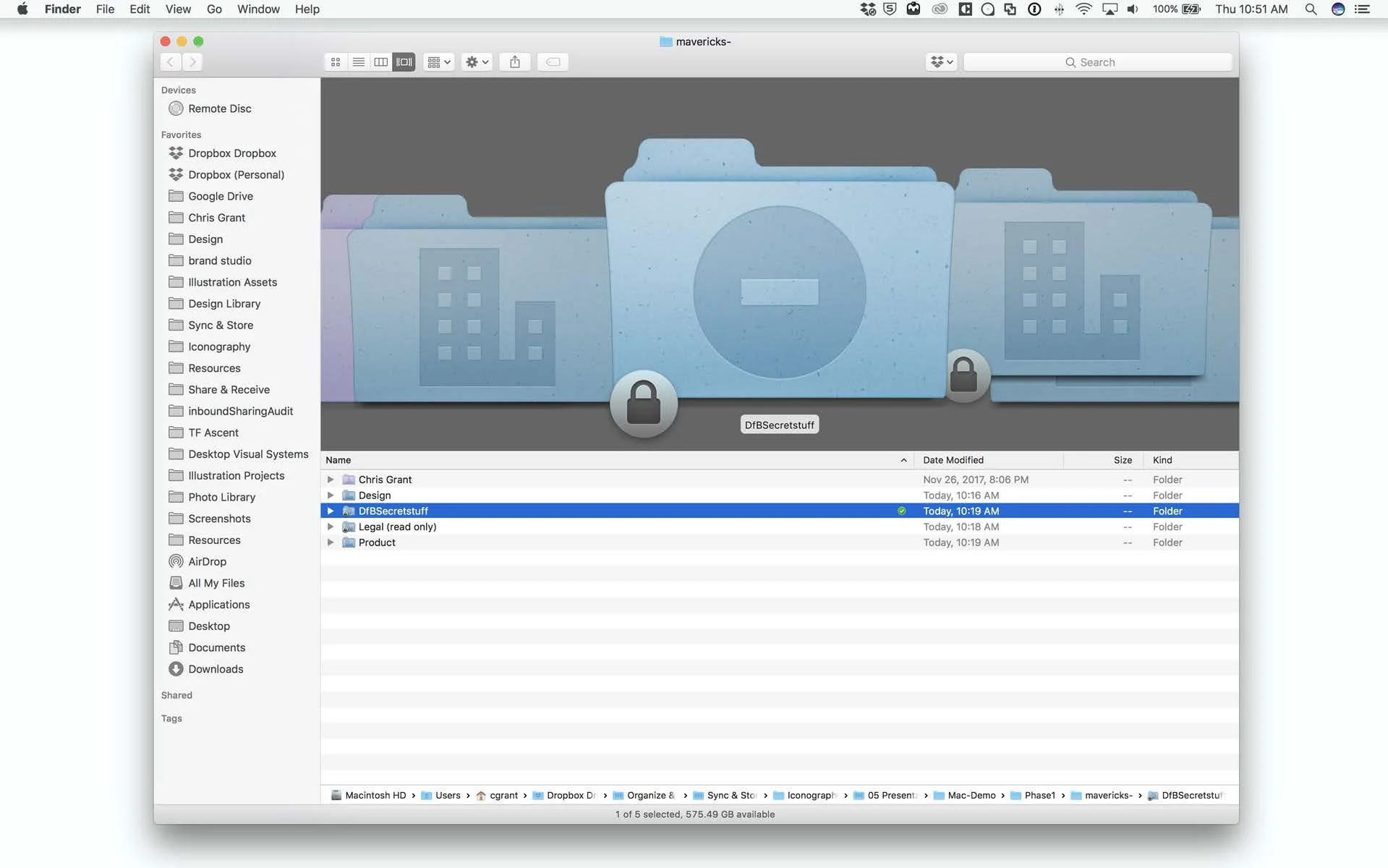Expand the Chris Grant folder row
1388x868 pixels.
click(x=331, y=480)
